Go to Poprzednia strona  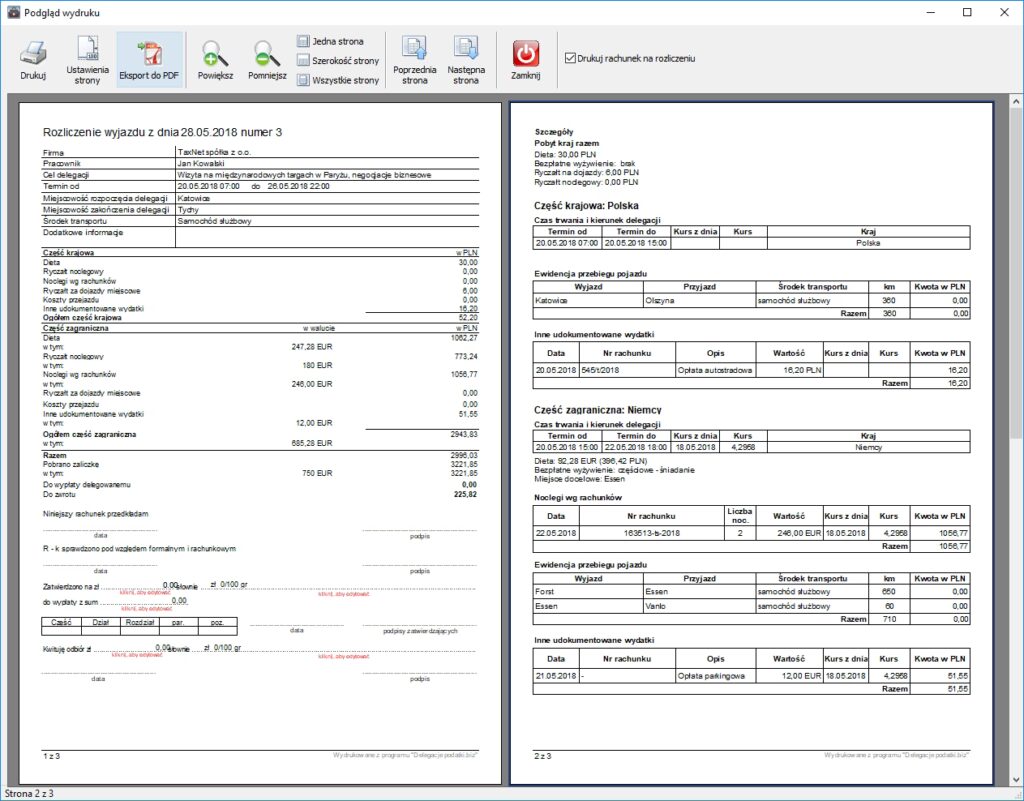(x=414, y=59)
